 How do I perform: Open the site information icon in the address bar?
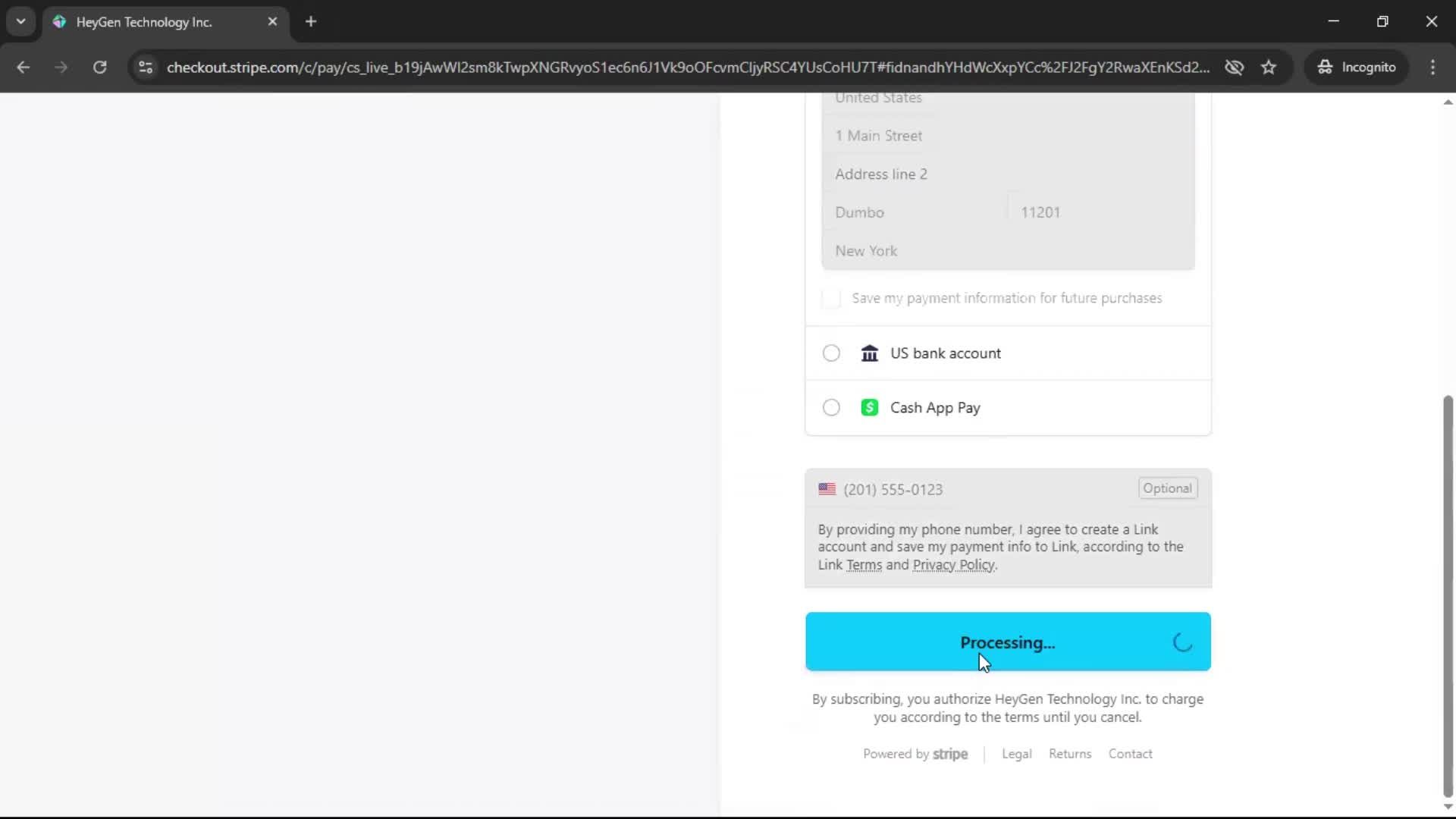point(146,67)
